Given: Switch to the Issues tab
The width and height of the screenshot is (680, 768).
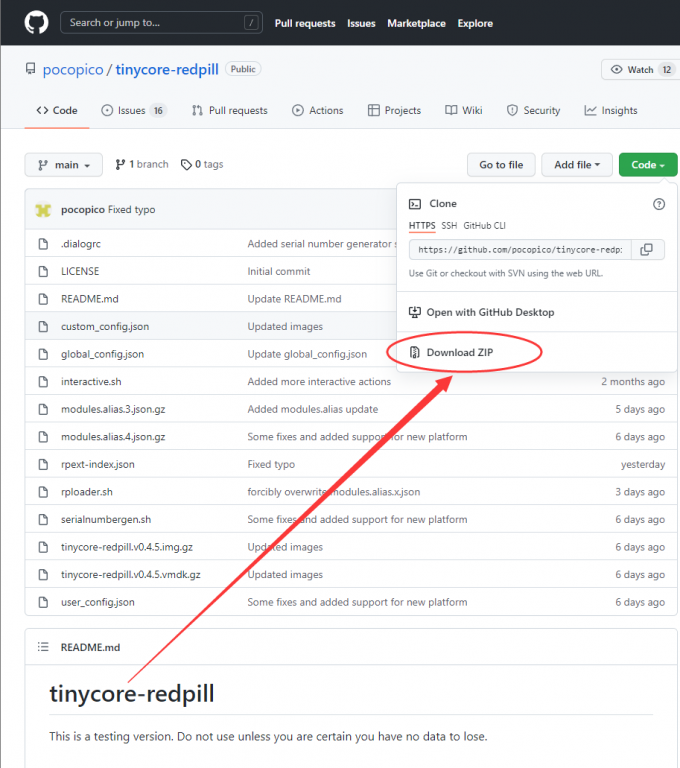Looking at the screenshot, I should (134, 111).
